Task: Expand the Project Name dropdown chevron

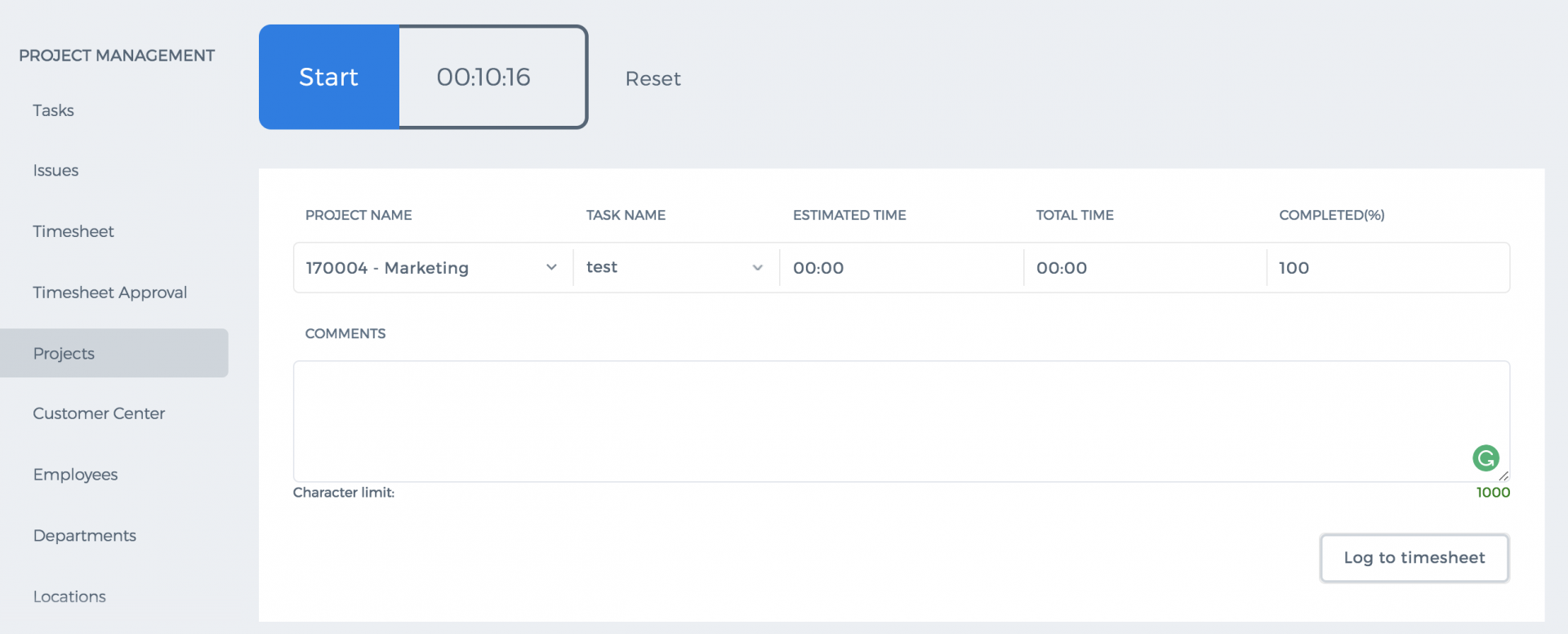Action: click(x=551, y=267)
